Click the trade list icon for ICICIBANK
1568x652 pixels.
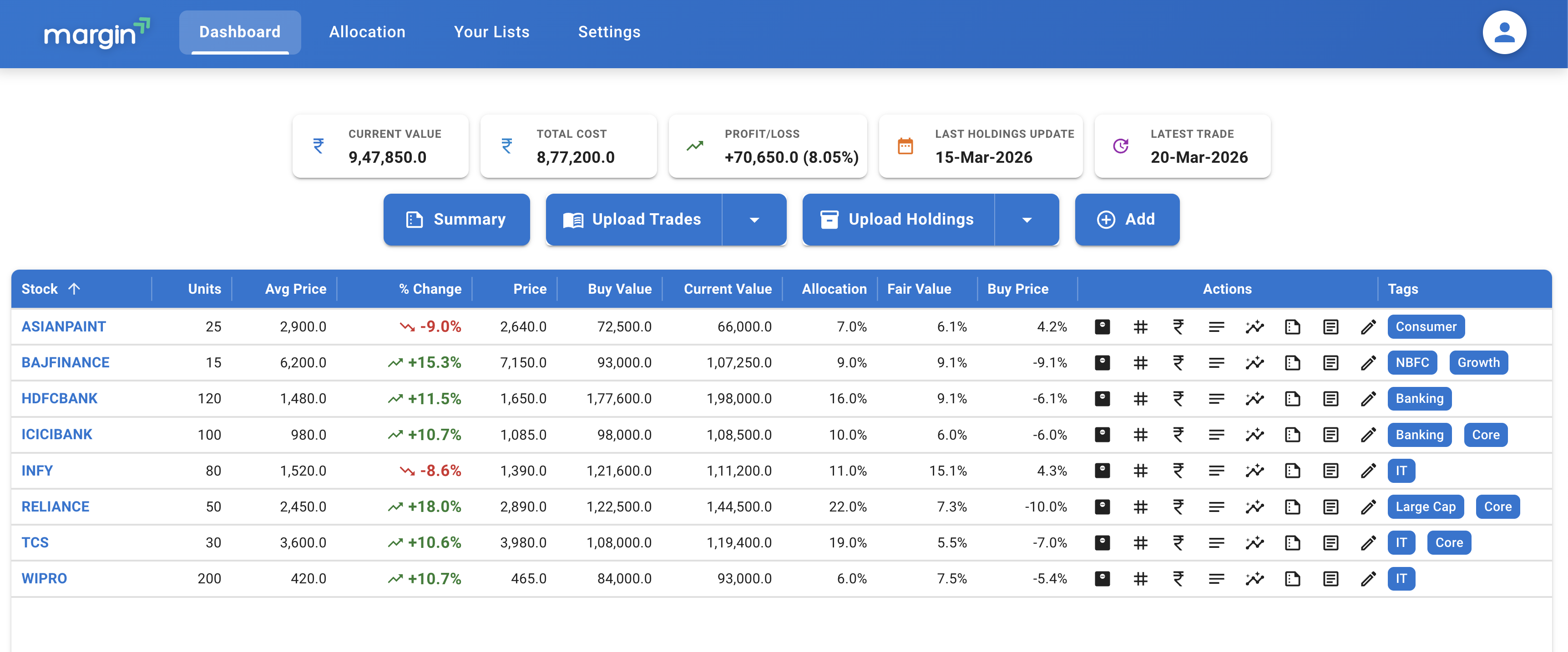[x=1217, y=434]
